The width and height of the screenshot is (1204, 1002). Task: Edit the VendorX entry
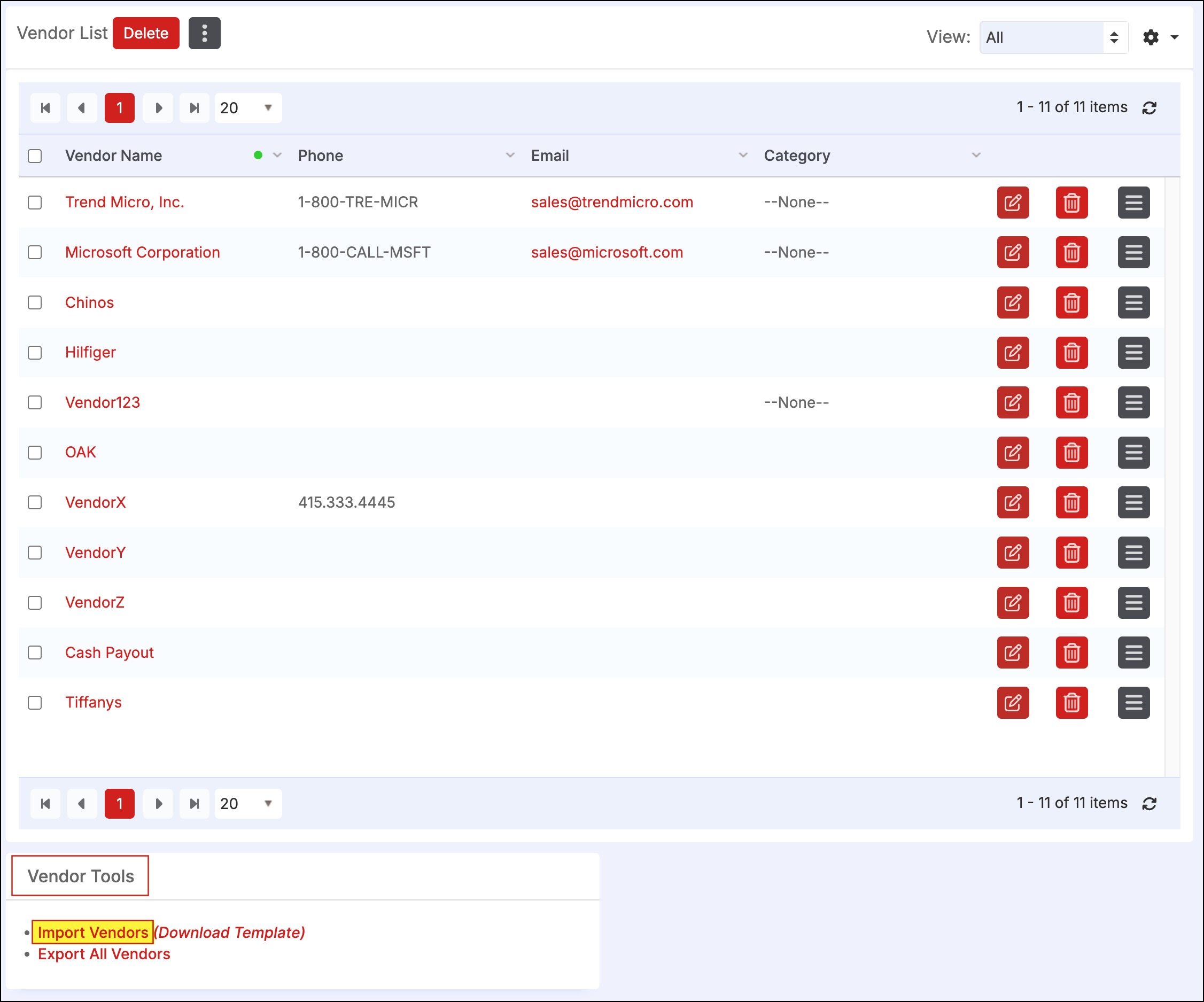point(1013,502)
